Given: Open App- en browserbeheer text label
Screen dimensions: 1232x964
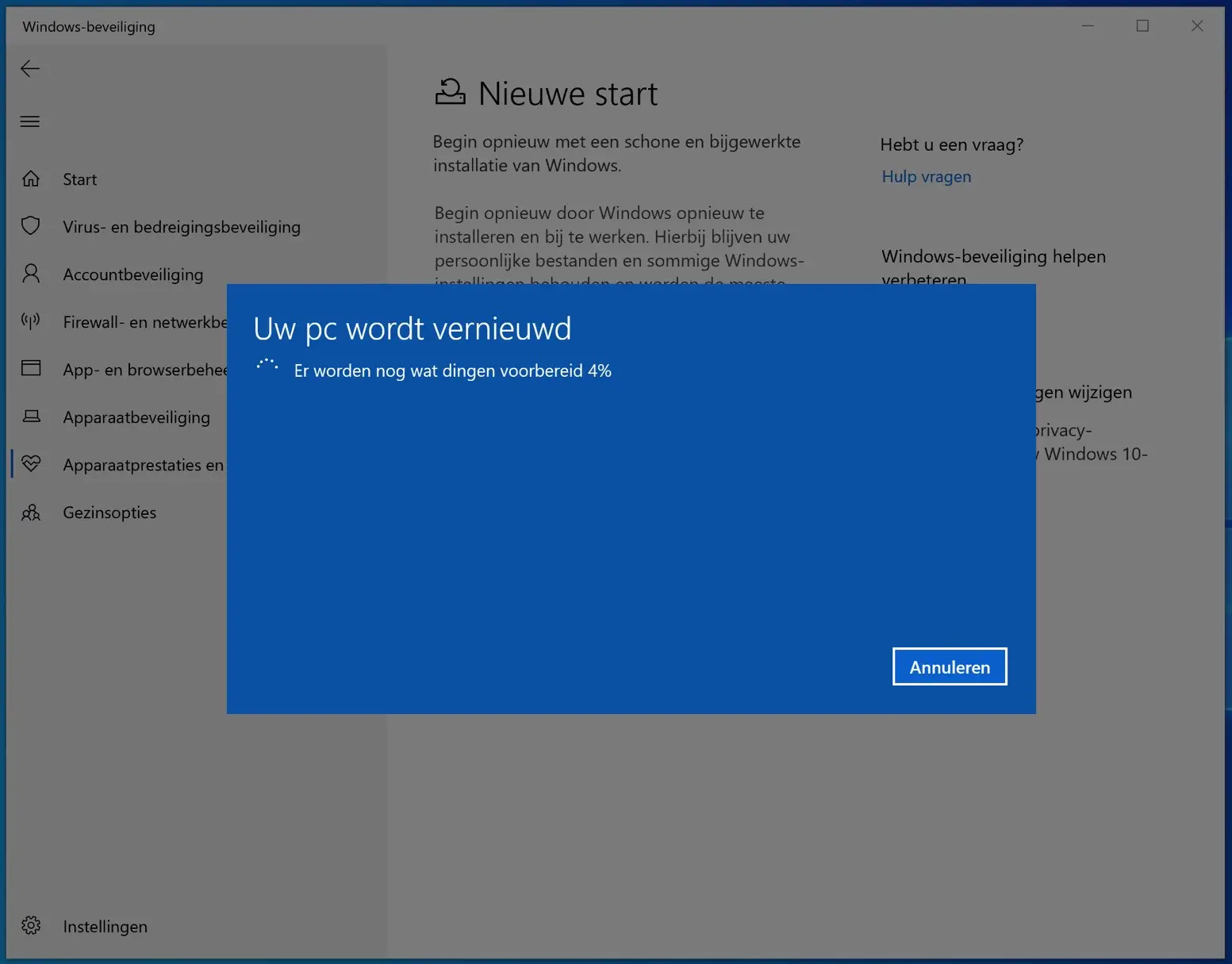Looking at the screenshot, I should tap(145, 370).
